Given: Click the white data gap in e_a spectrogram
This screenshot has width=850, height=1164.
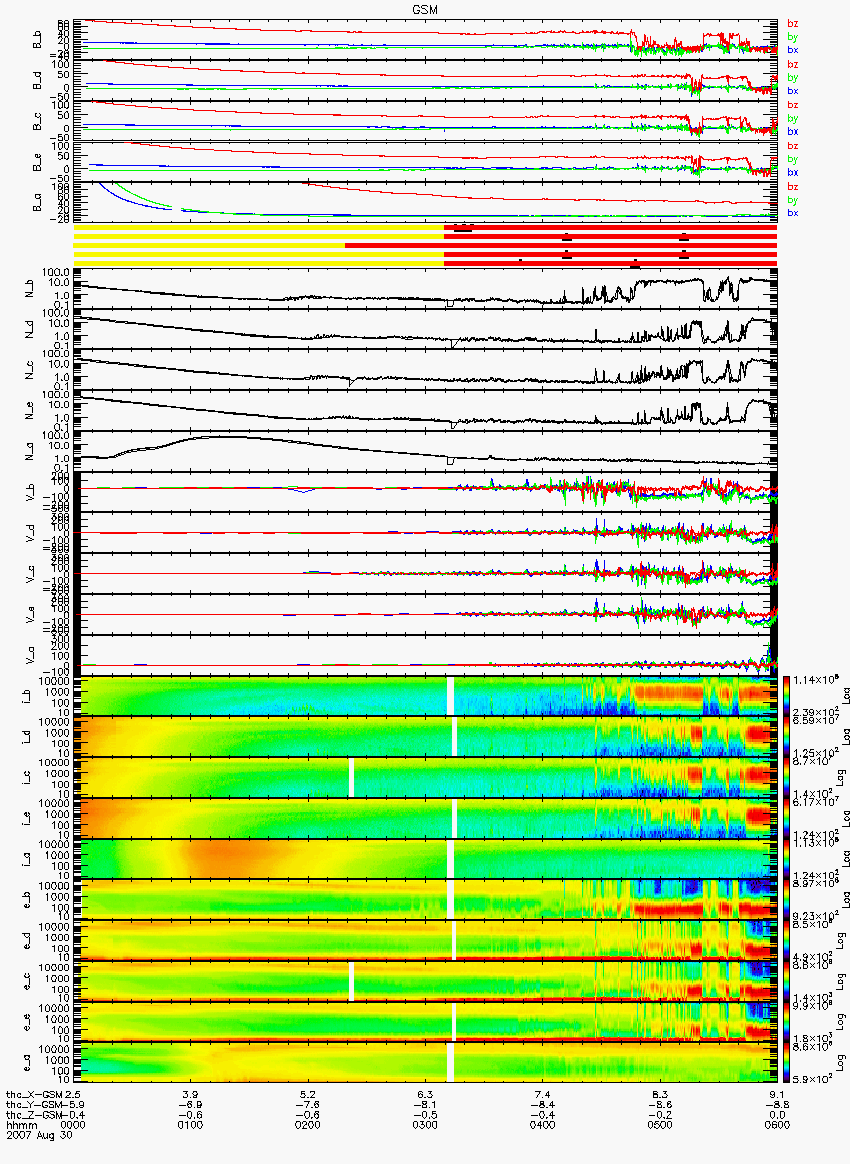Looking at the screenshot, I should tap(449, 1062).
